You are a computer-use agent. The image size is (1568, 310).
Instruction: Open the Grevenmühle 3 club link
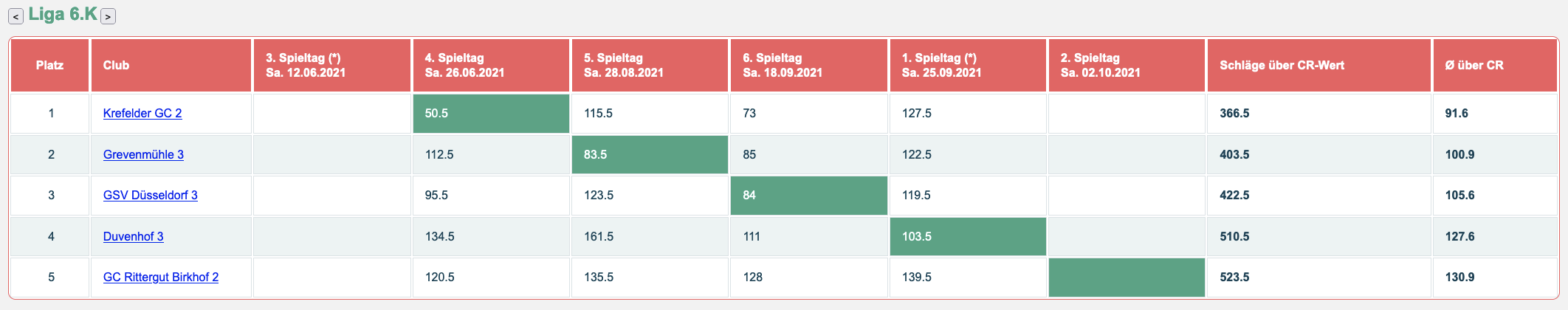click(143, 154)
